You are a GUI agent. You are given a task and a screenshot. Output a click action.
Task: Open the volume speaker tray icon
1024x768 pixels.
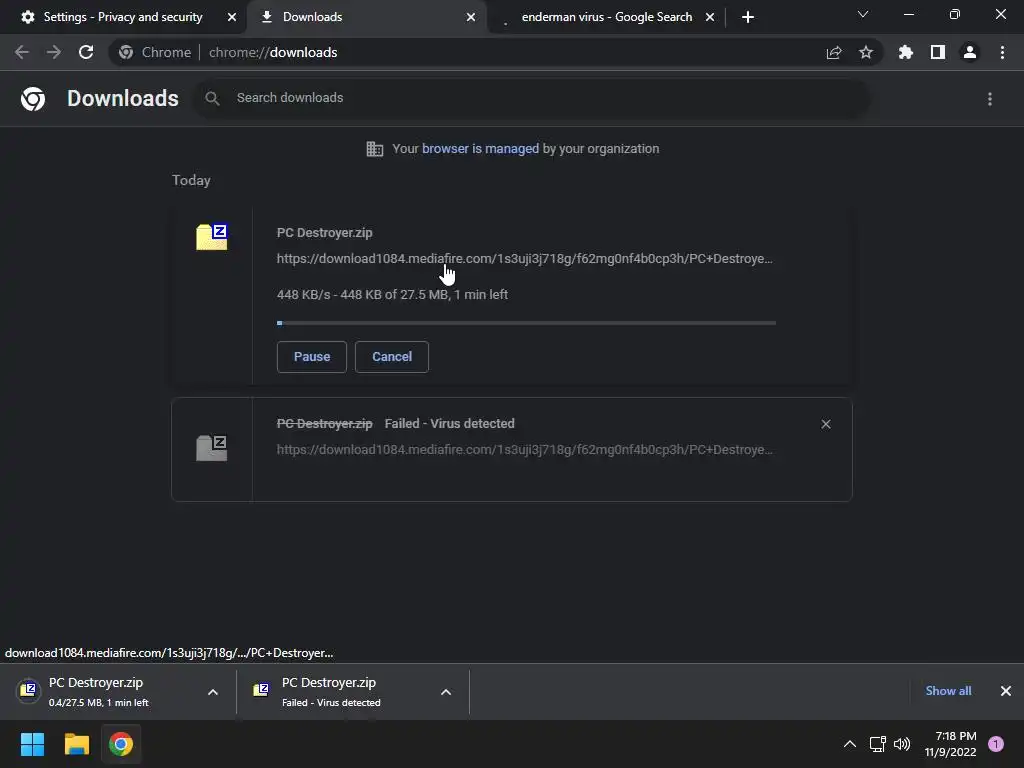[902, 744]
